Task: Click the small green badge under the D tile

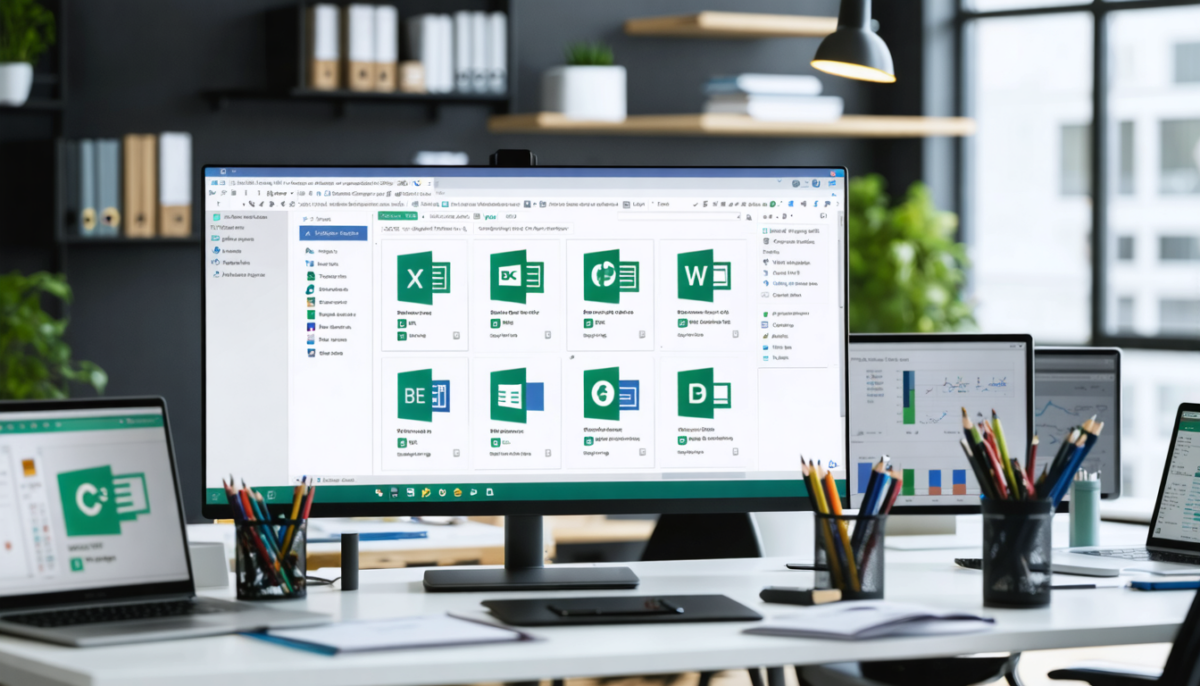Action: (x=682, y=440)
